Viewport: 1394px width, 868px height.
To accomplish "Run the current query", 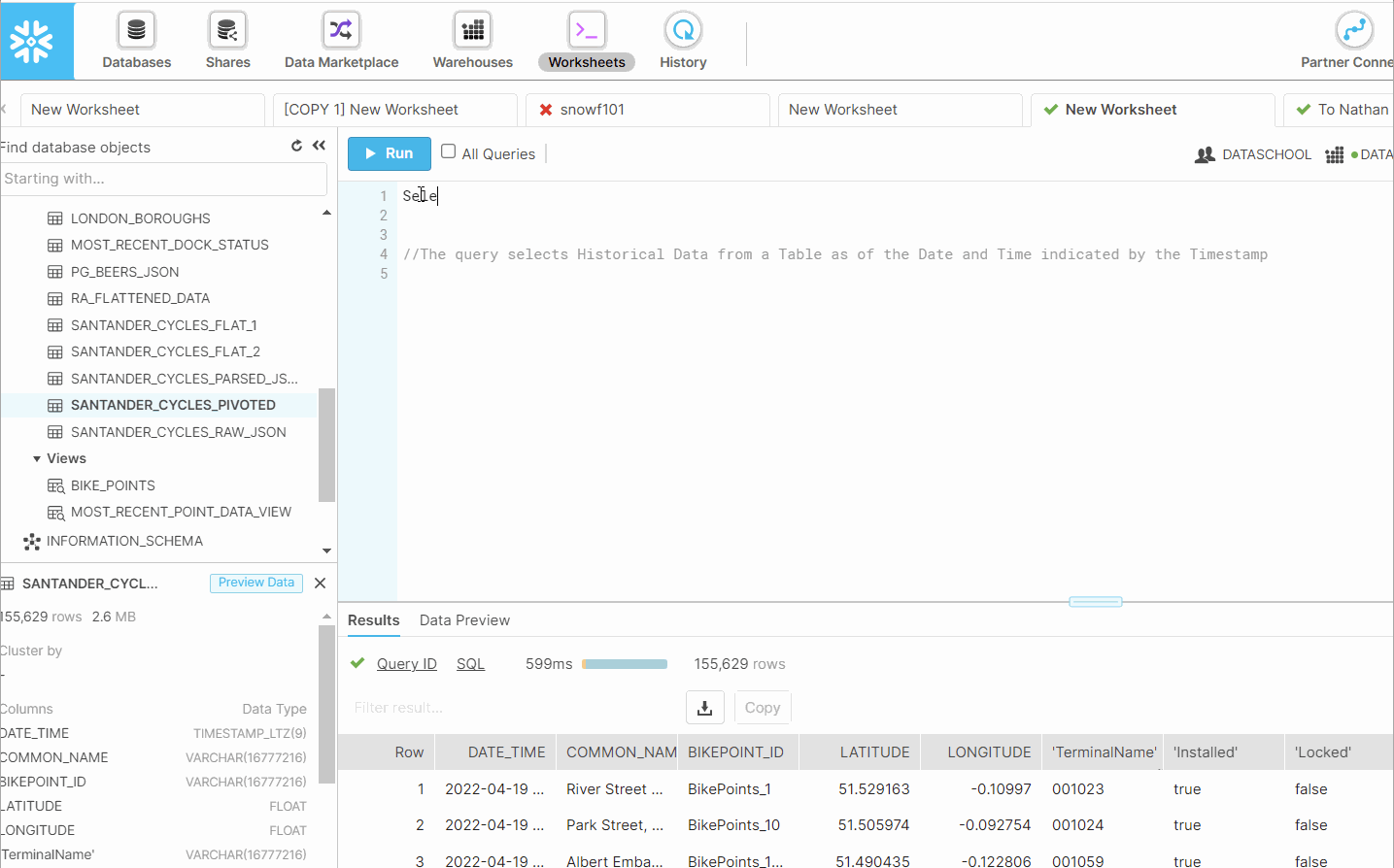I will coord(389,153).
